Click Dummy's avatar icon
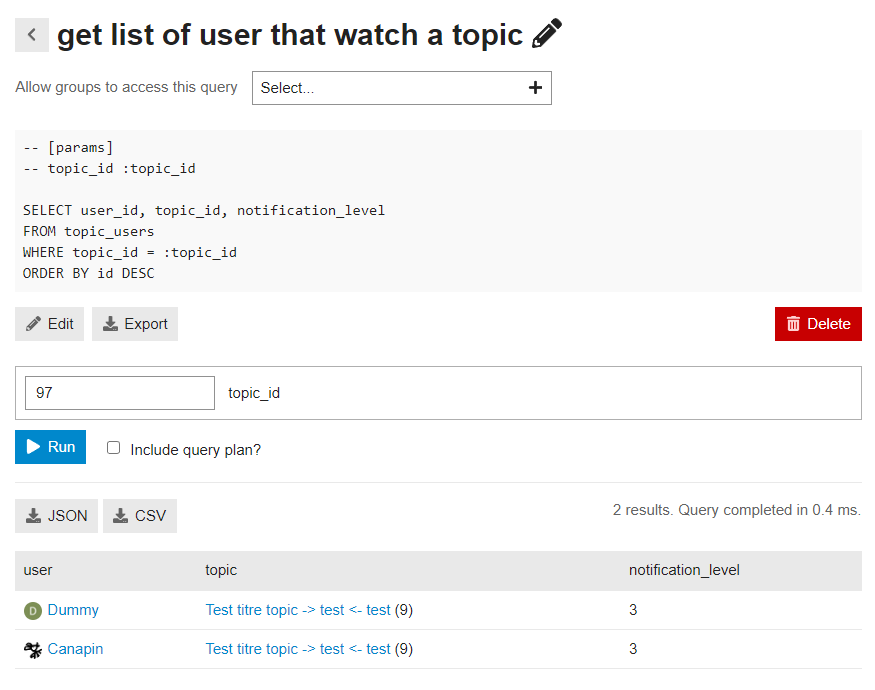Viewport: 875px width, 690px height. (33, 611)
